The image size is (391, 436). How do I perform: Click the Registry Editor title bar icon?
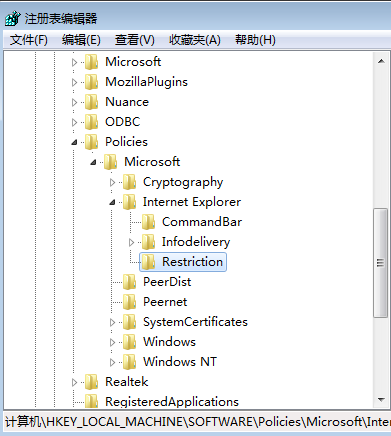(x=13, y=18)
